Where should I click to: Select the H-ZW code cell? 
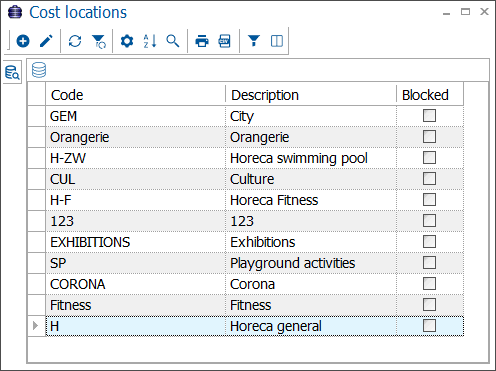tap(135, 158)
